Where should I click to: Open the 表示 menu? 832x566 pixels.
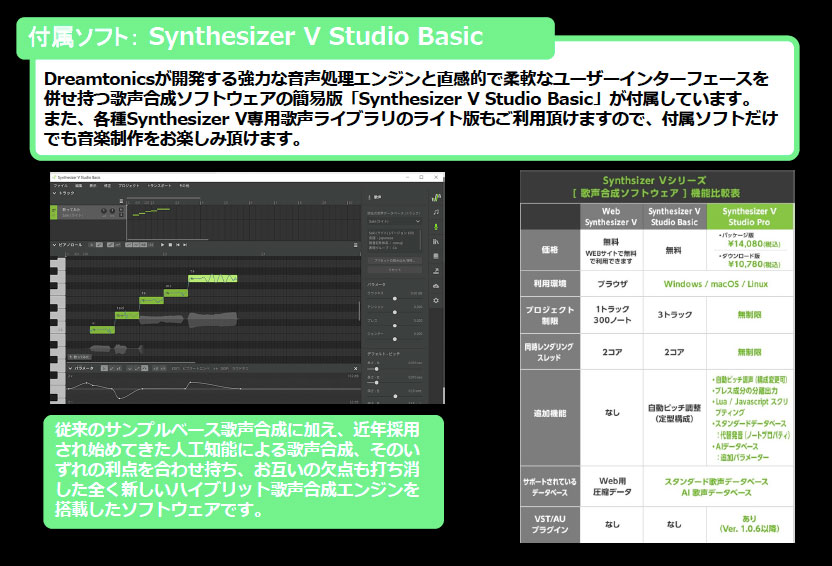pos(93,186)
